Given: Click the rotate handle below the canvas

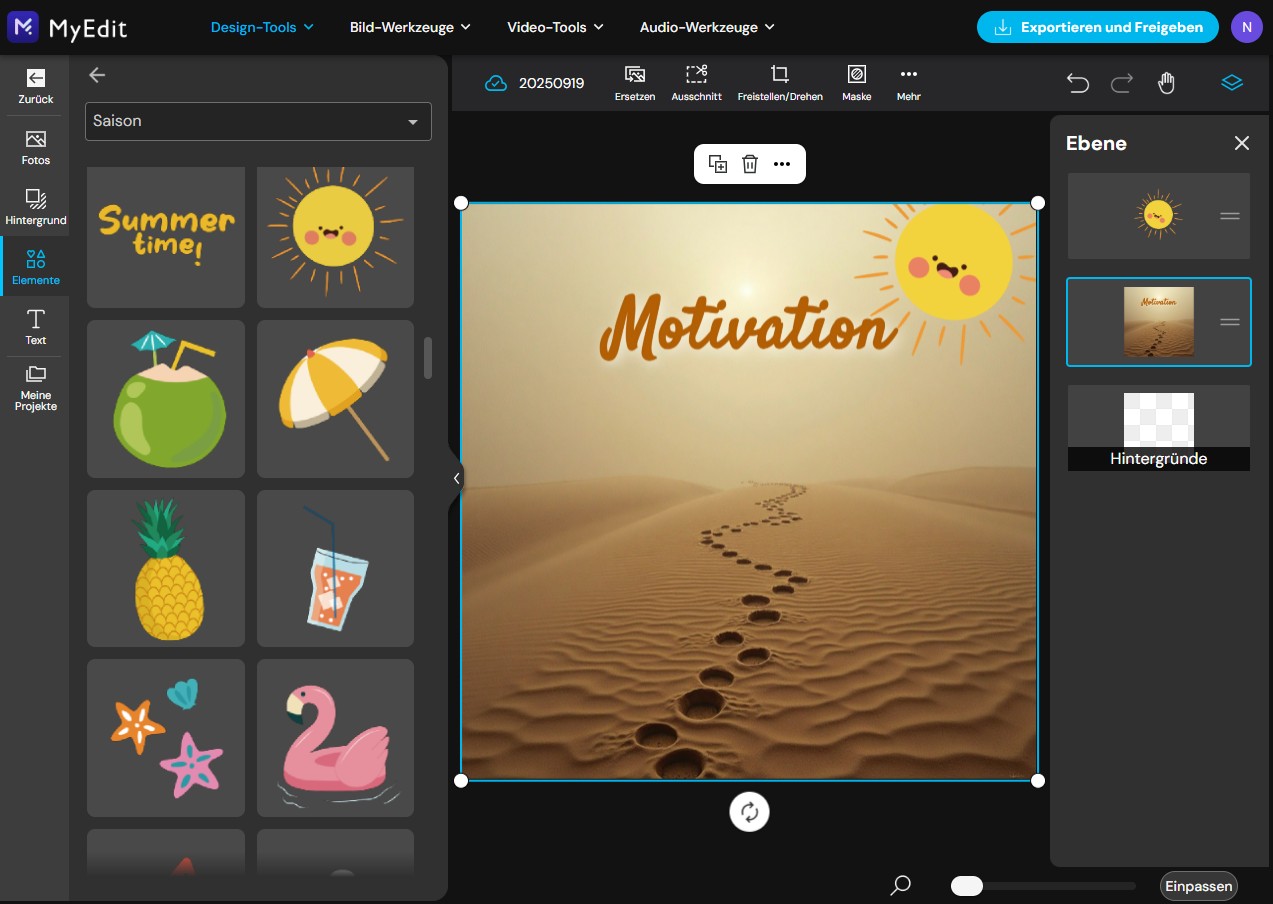Looking at the screenshot, I should tap(750, 812).
